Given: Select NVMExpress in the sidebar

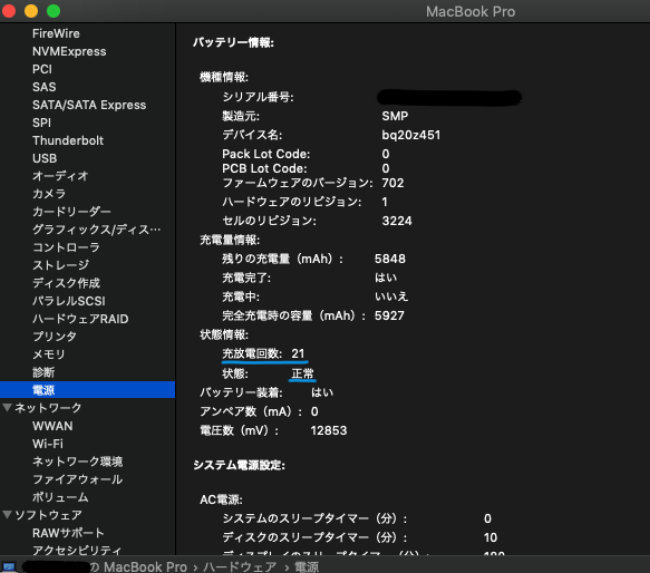Looking at the screenshot, I should tap(69, 51).
